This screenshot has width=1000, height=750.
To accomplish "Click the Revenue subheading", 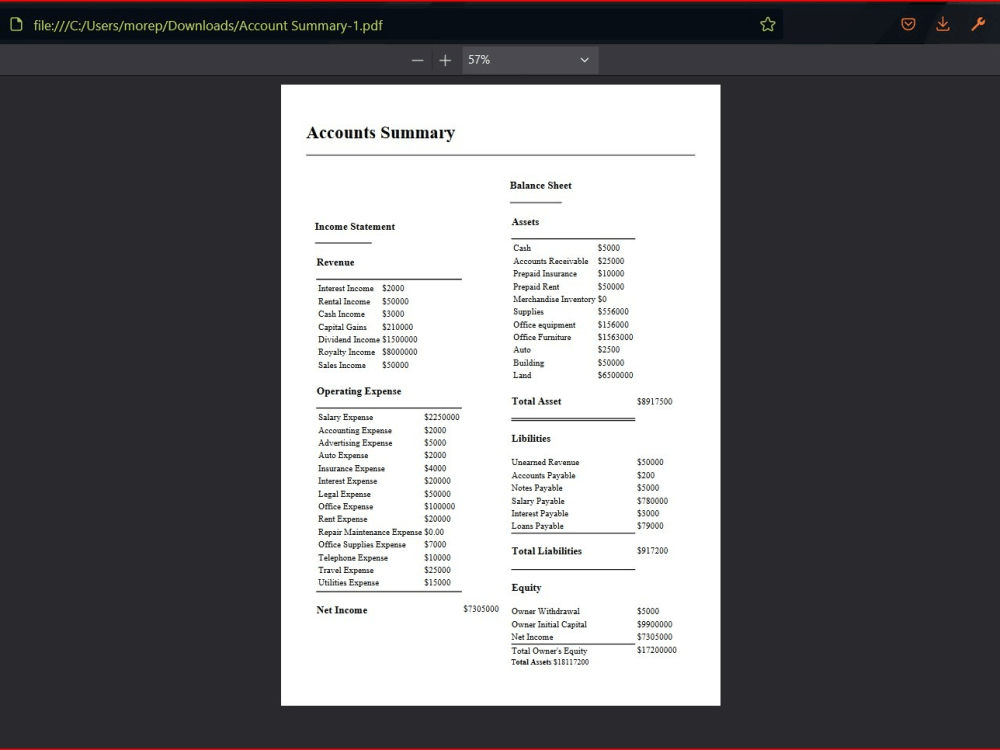I will point(335,262).
